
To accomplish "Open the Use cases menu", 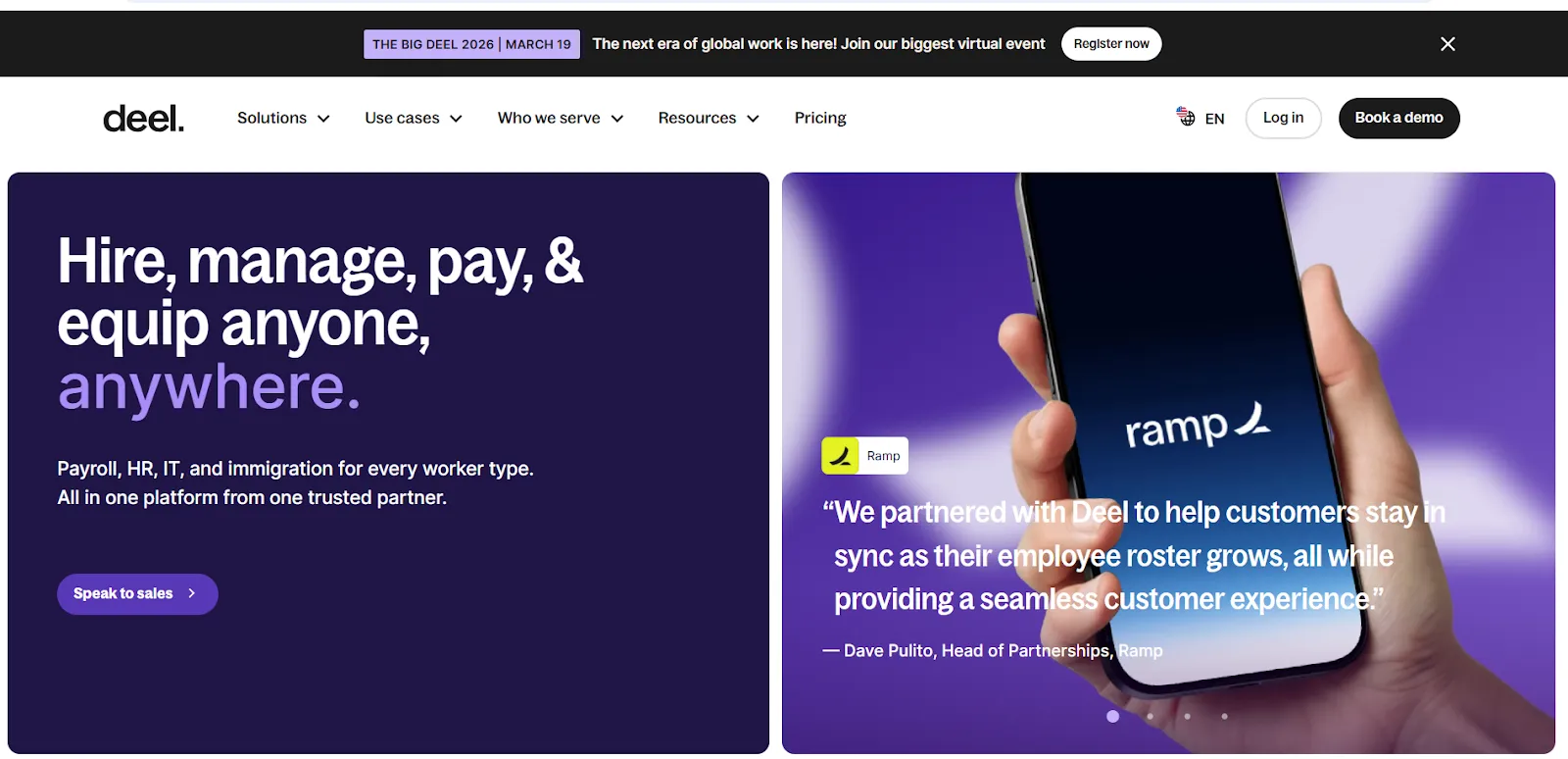I will 414,118.
